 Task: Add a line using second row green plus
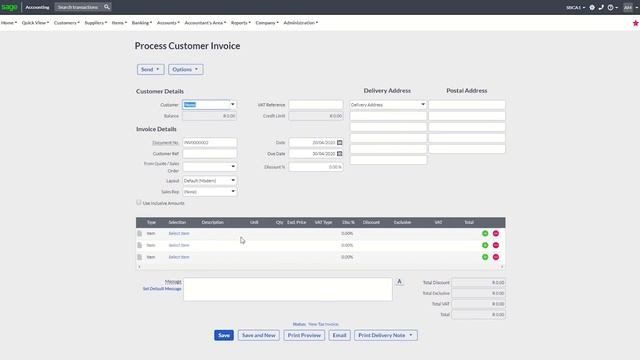tap(485, 245)
